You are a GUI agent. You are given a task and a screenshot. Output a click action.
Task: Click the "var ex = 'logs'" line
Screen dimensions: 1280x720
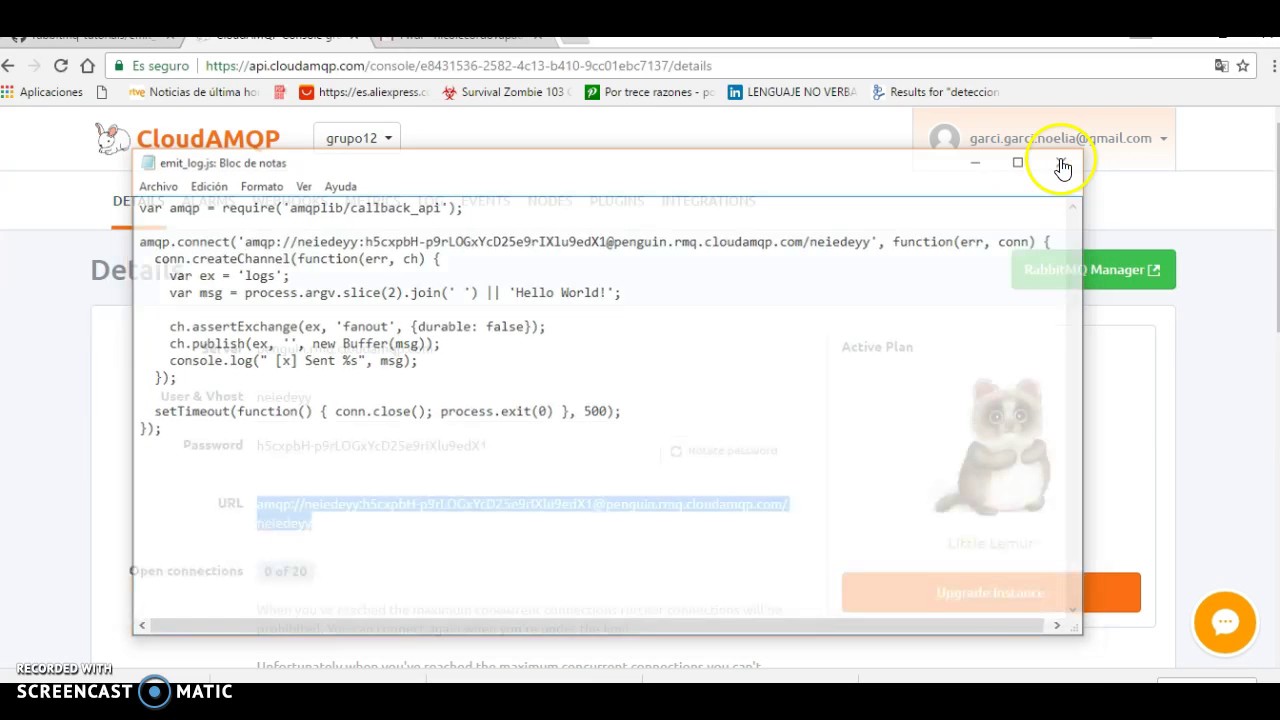[229, 276]
